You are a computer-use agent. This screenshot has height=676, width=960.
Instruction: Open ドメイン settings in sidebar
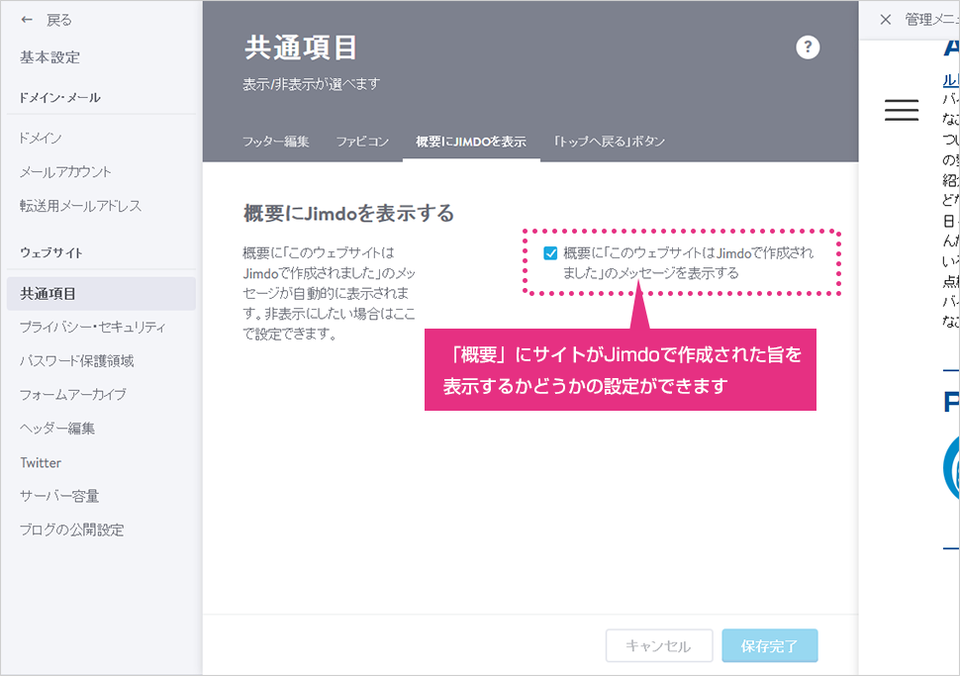[40, 138]
